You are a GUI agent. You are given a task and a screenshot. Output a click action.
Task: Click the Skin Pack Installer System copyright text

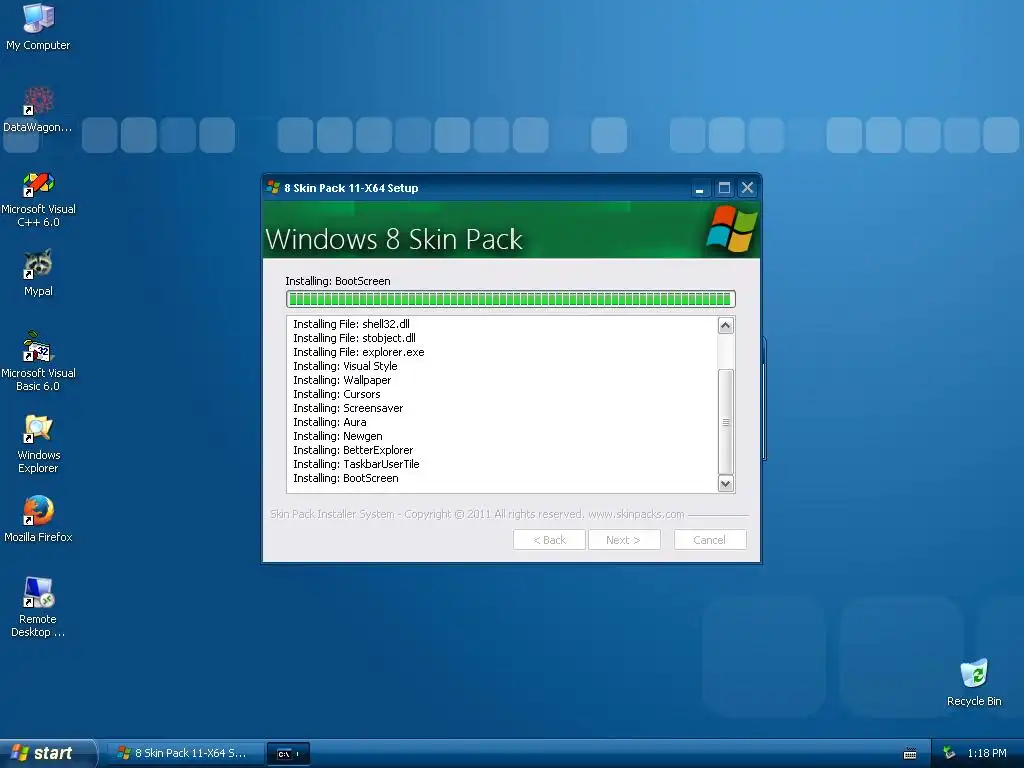tap(477, 515)
